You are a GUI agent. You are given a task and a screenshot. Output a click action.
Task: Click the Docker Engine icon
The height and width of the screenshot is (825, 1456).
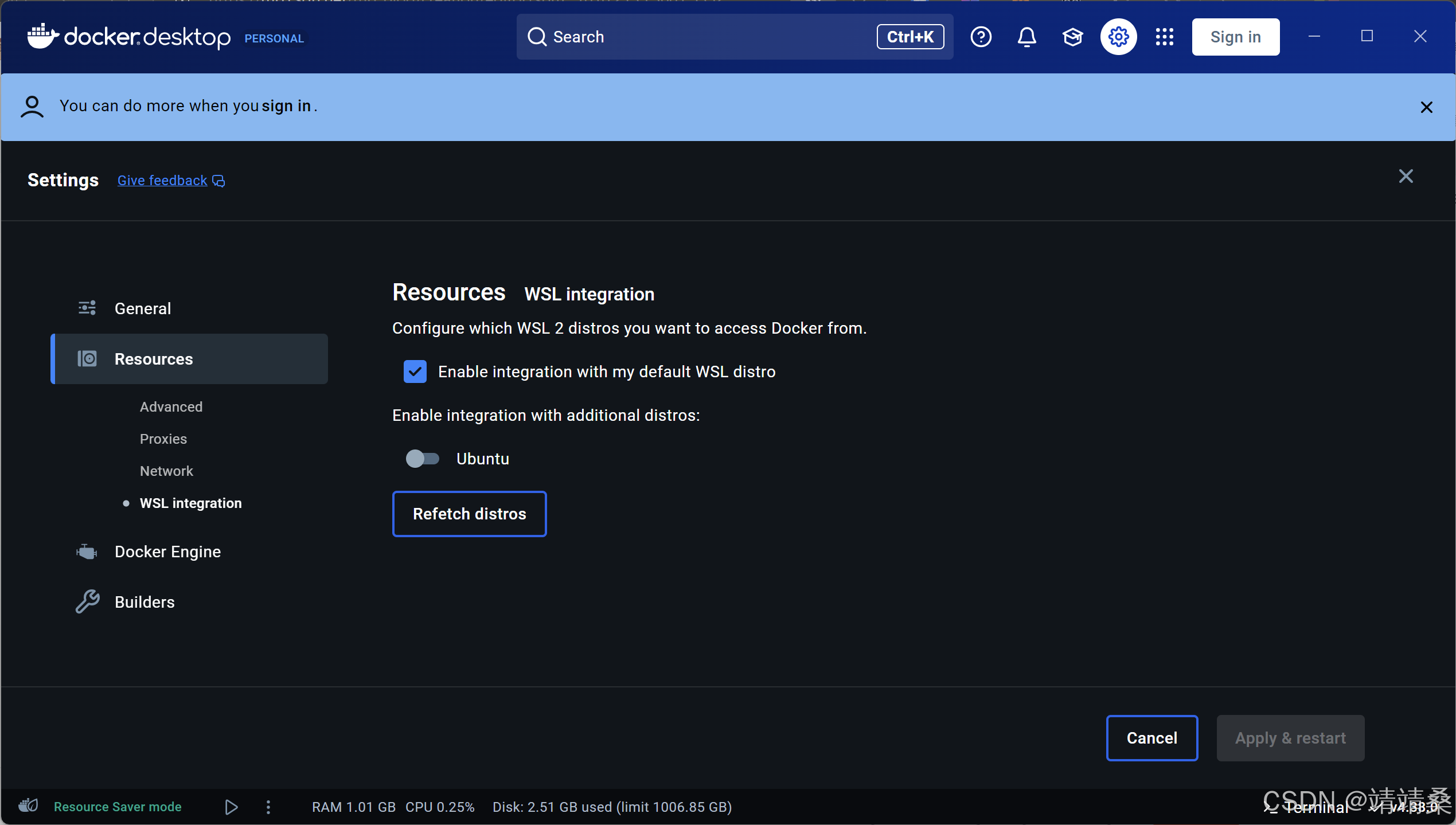pos(87,552)
